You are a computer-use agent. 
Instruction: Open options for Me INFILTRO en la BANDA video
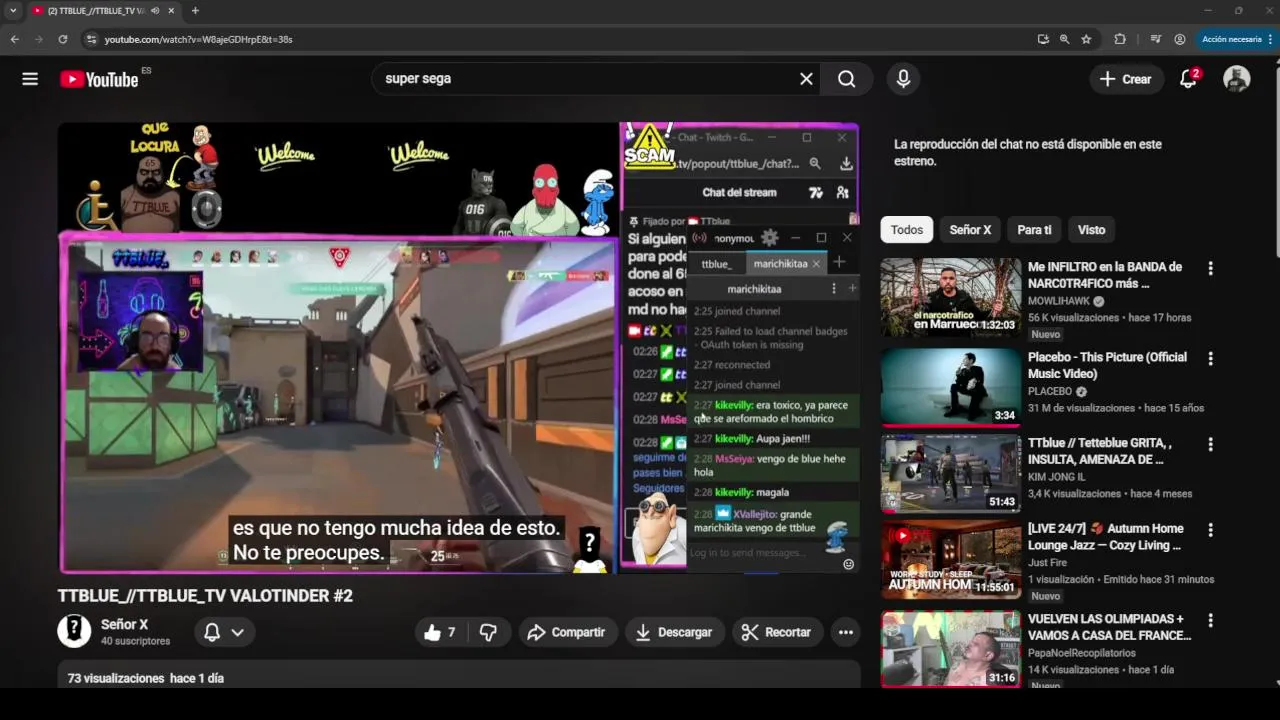coord(1210,268)
